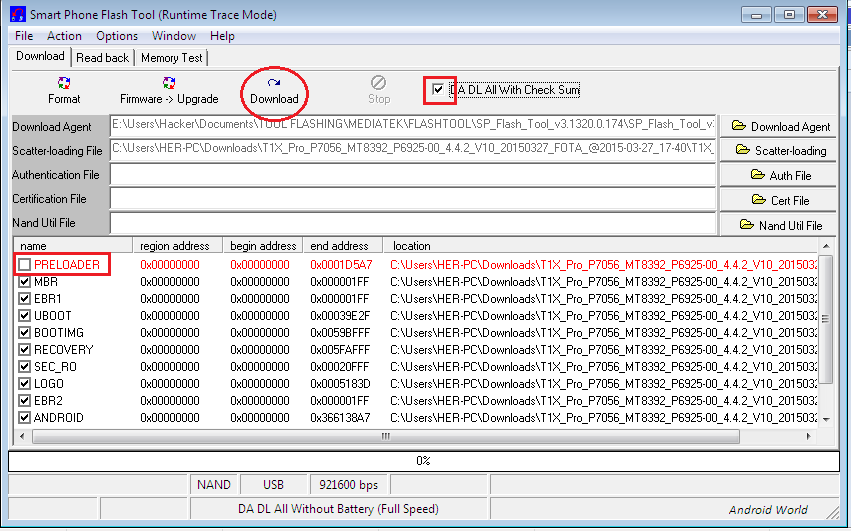Click the DA DL All Without Battery status
Viewport: 851px width, 531px height.
click(x=339, y=509)
